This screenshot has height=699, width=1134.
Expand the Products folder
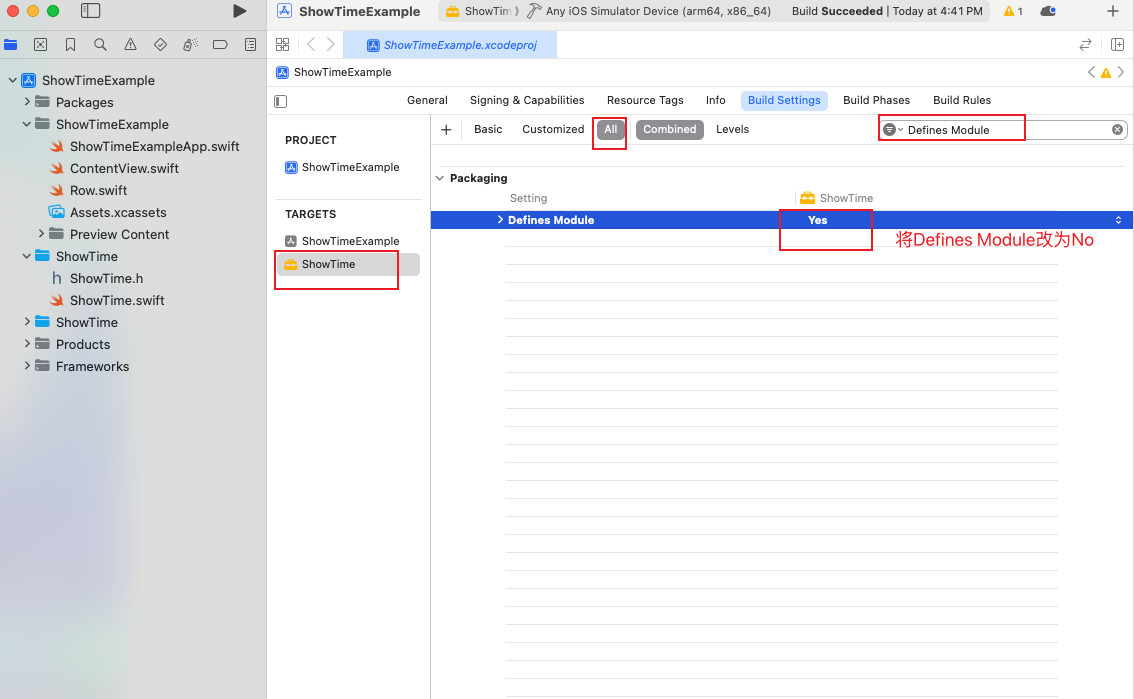click(x=27, y=344)
